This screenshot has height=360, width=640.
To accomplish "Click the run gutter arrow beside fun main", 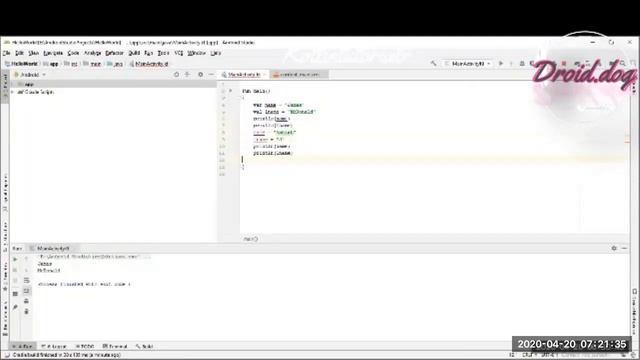I will pos(231,91).
